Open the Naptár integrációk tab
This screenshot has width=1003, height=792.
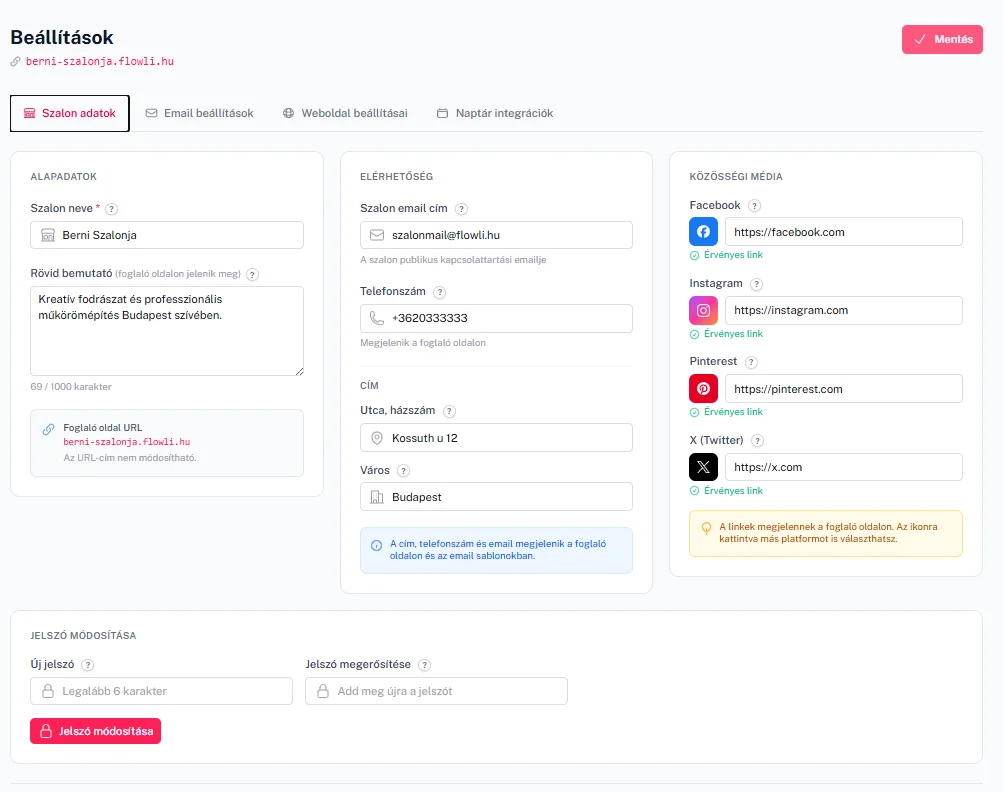494,113
